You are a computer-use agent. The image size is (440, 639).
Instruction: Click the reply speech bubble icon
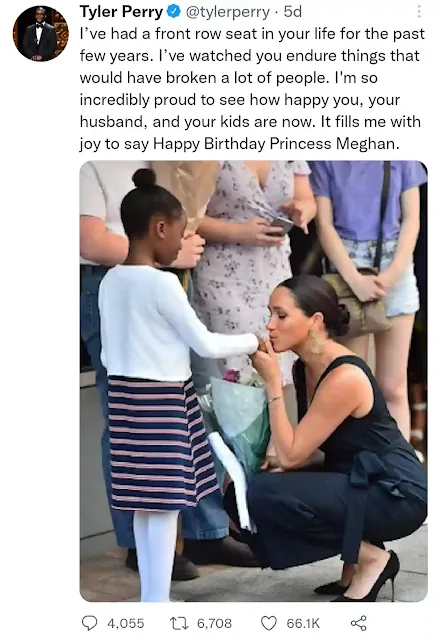[90, 623]
